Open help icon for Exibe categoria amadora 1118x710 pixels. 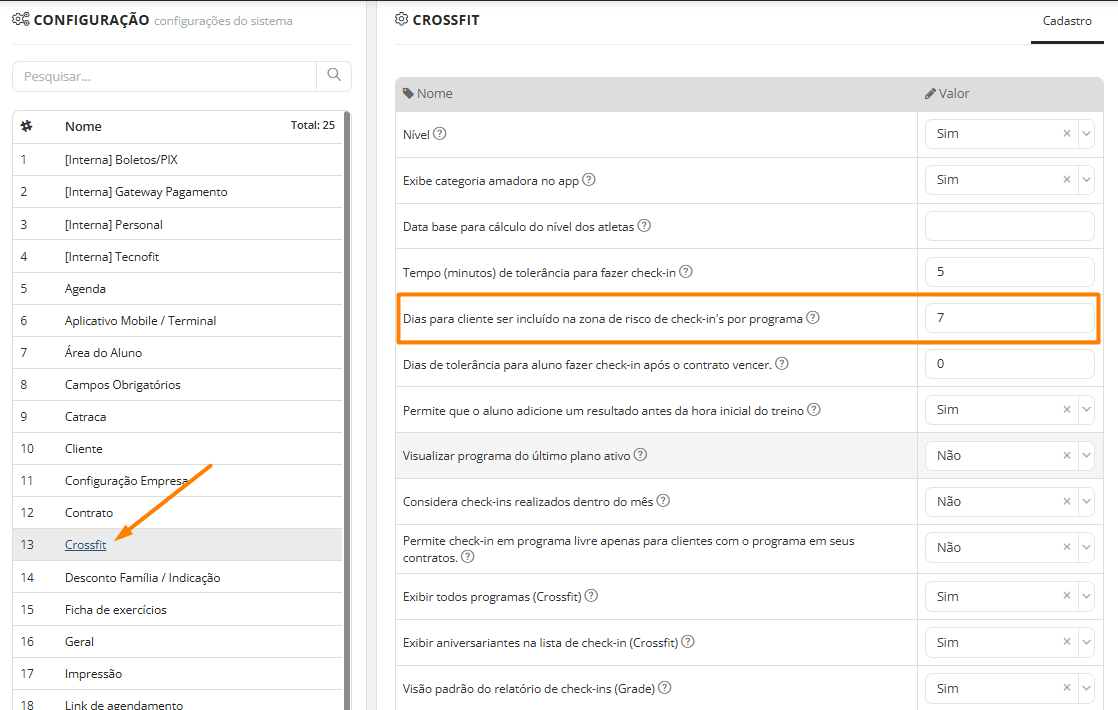coord(588,180)
